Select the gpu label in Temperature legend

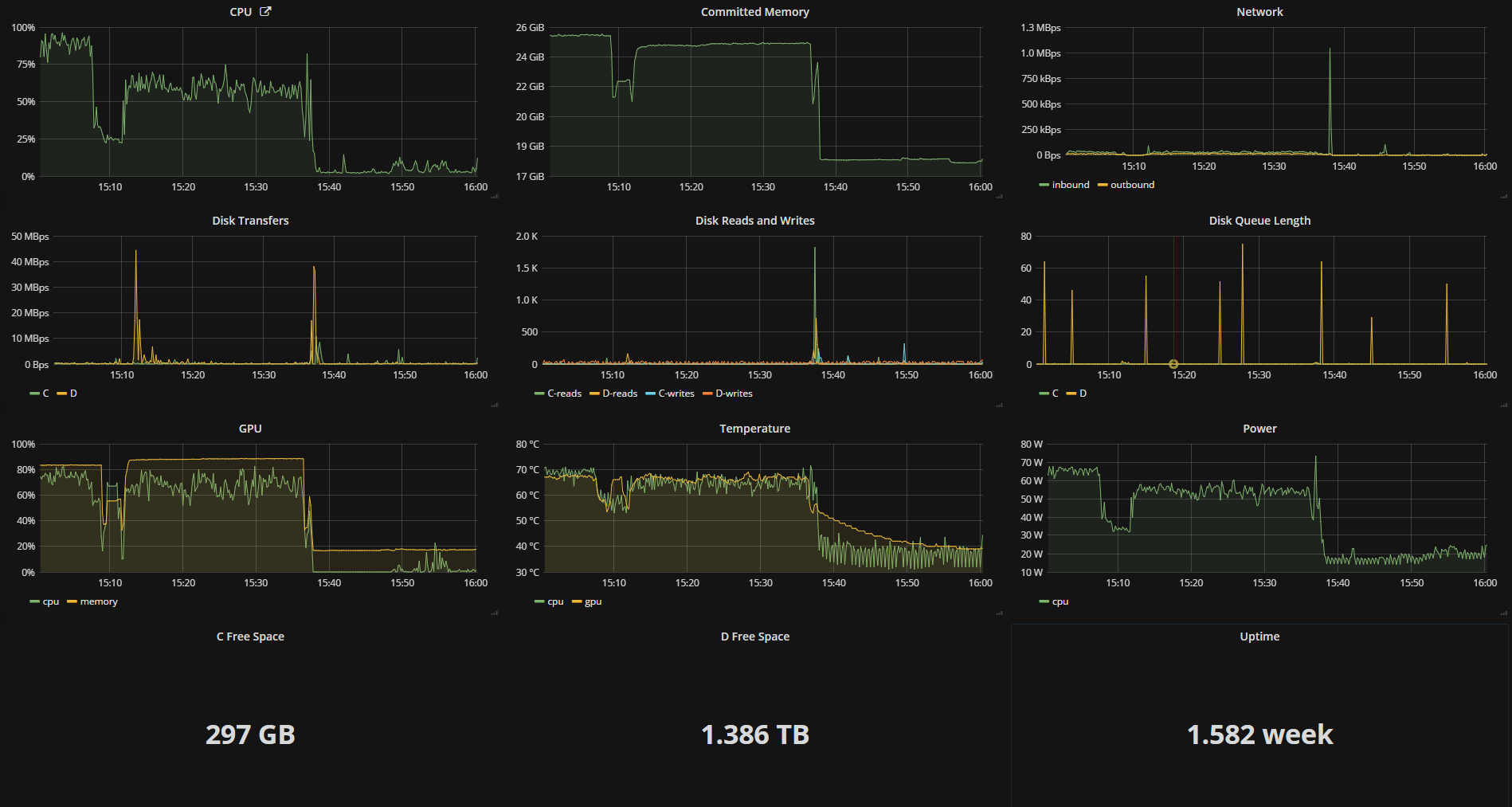tap(593, 601)
